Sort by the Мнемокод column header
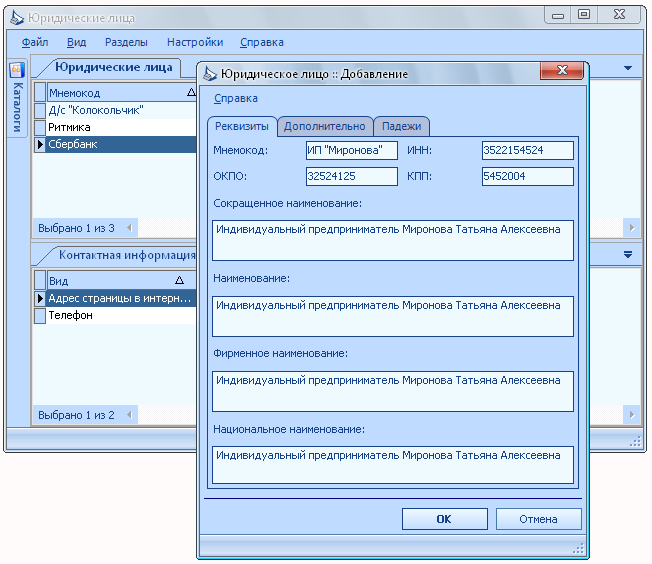This screenshot has width=652, height=564. [x=121, y=93]
